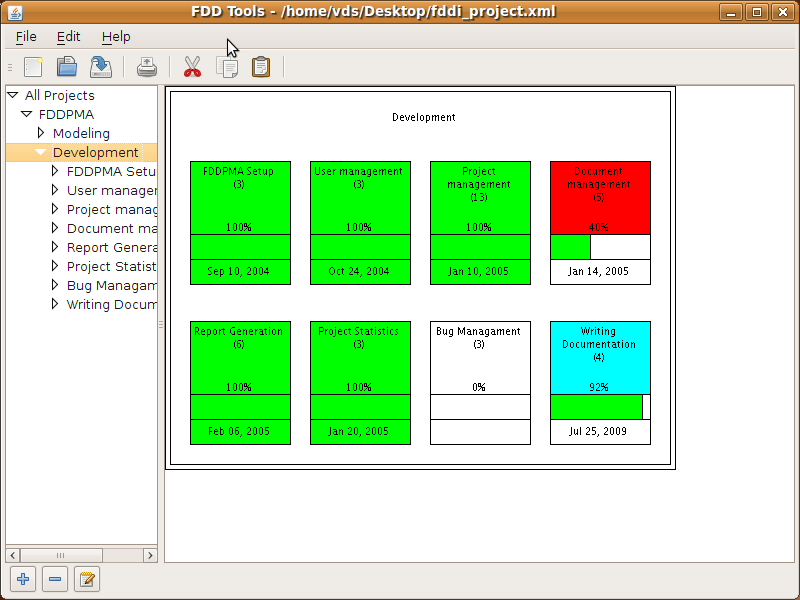The height and width of the screenshot is (600, 800).
Task: Click the Development chart title
Action: point(423,117)
